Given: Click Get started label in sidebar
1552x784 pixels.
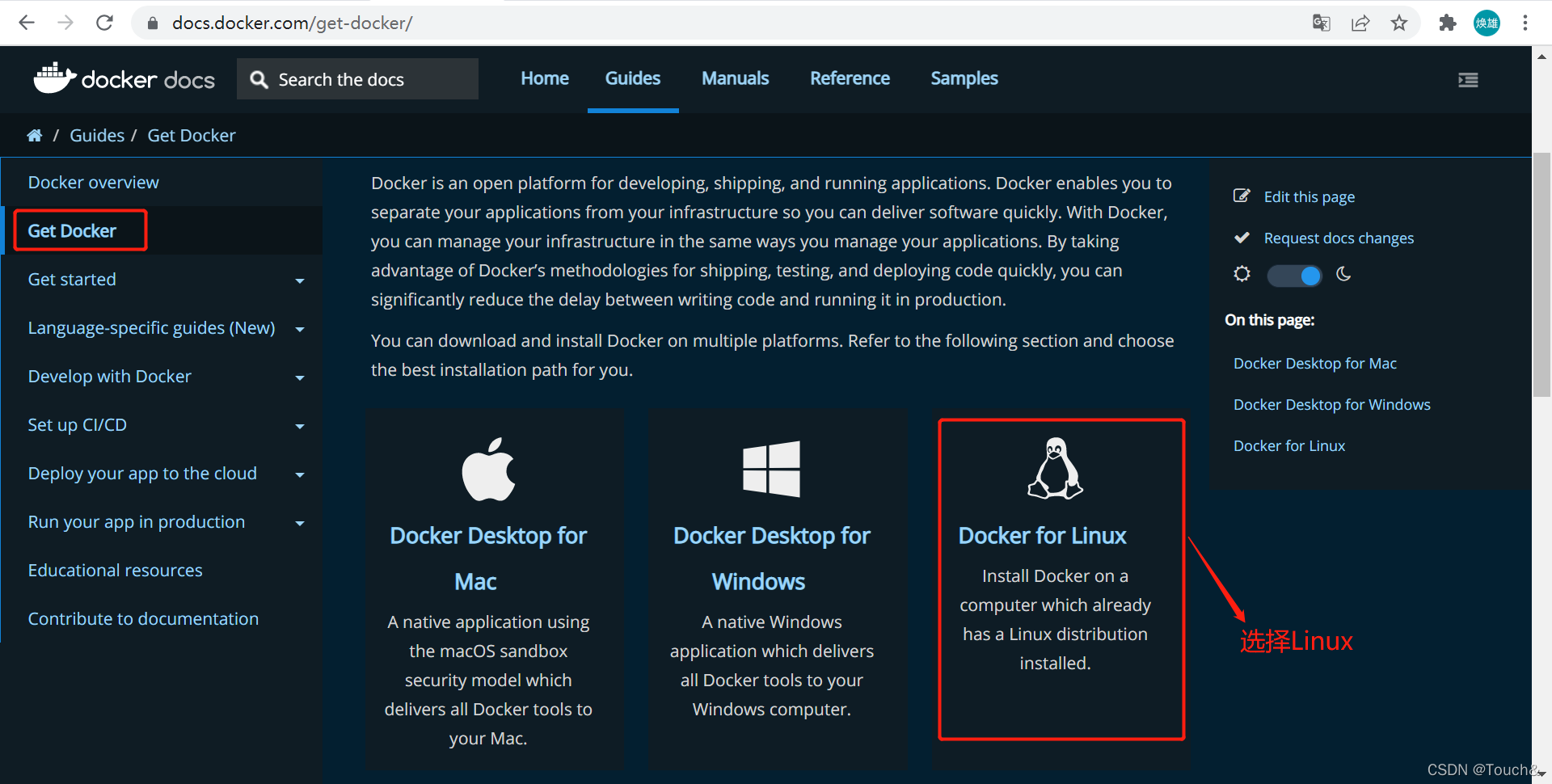Looking at the screenshot, I should (x=72, y=279).
